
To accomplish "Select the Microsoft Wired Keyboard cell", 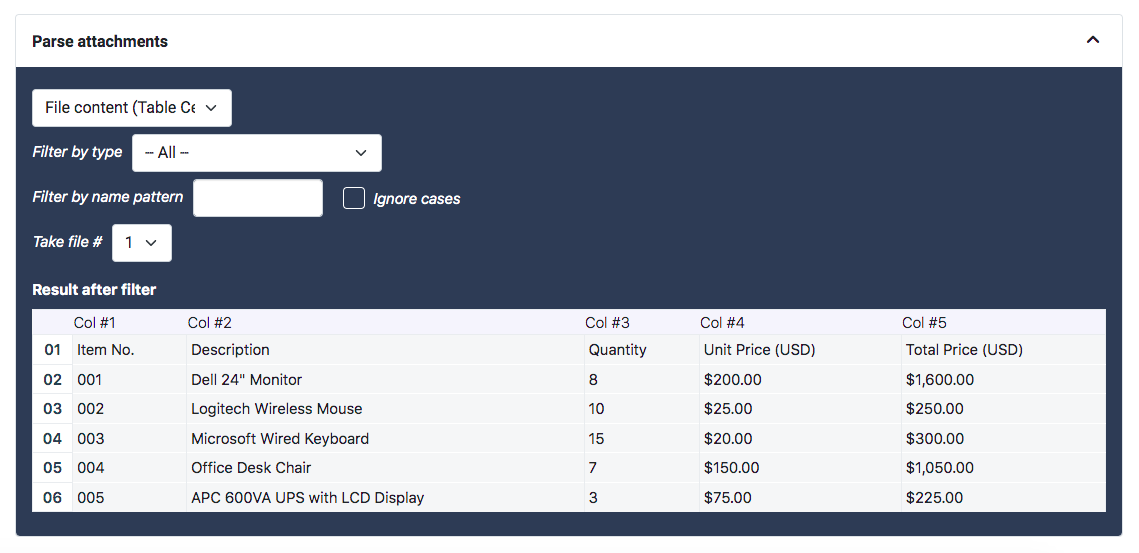I will (x=280, y=439).
